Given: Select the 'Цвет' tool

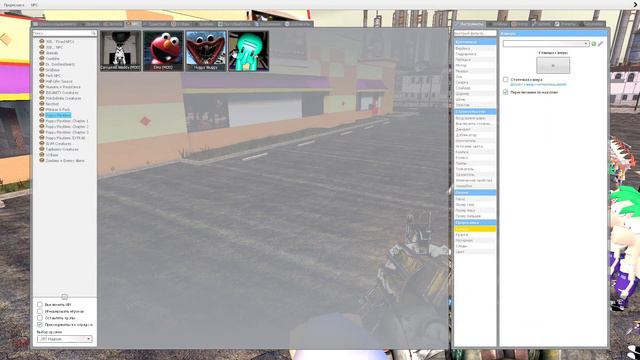Looking at the screenshot, I should point(475,252).
